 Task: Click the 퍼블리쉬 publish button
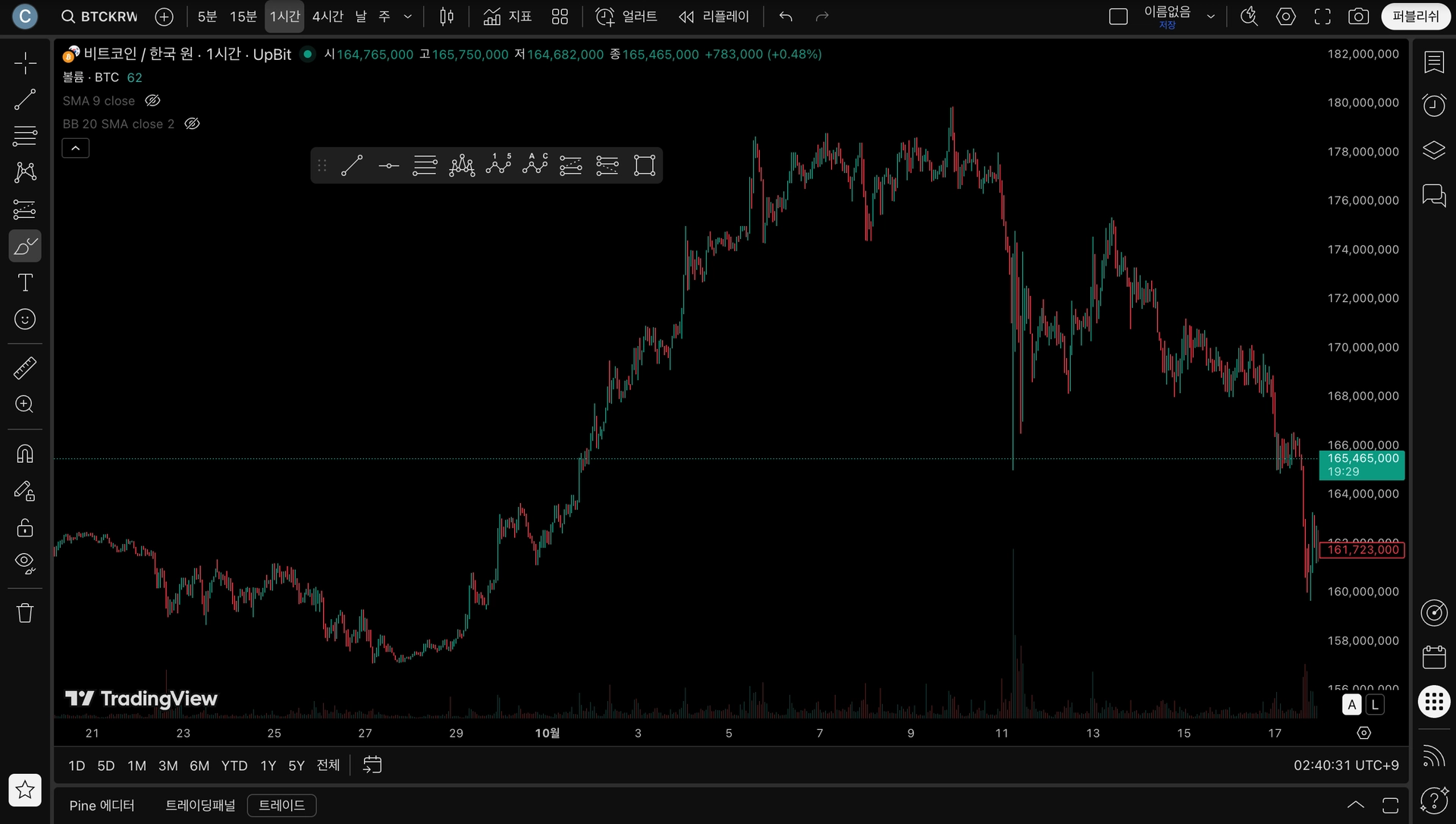pyautogui.click(x=1415, y=17)
